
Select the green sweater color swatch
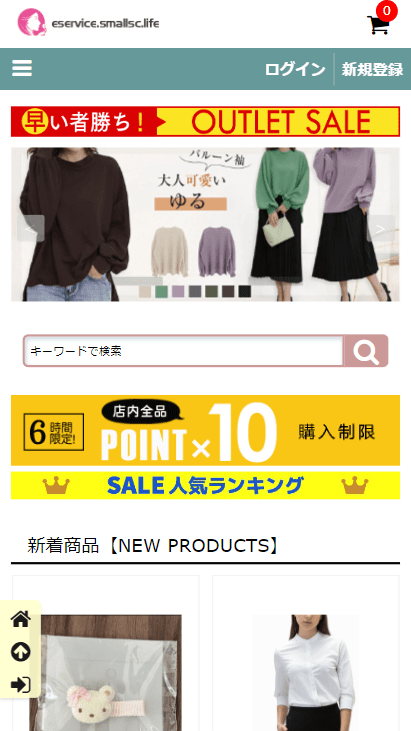(162, 291)
